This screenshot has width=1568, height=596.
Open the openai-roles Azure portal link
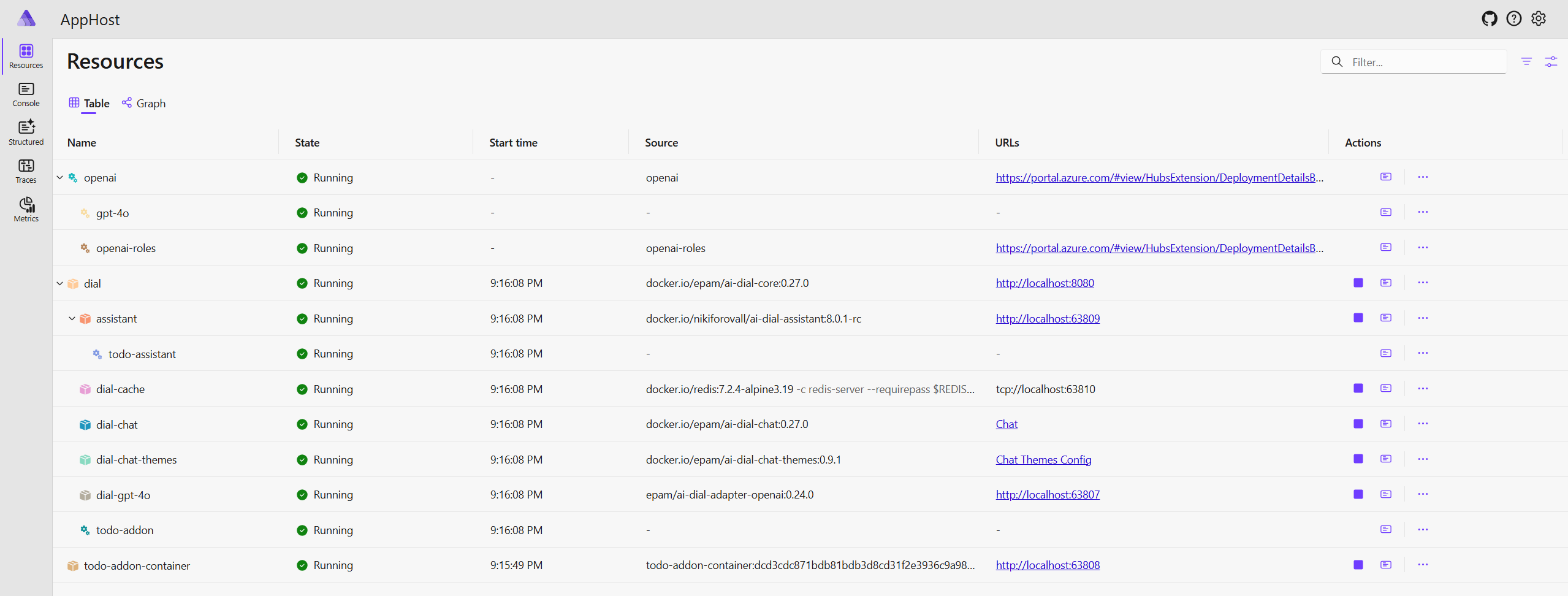1159,248
